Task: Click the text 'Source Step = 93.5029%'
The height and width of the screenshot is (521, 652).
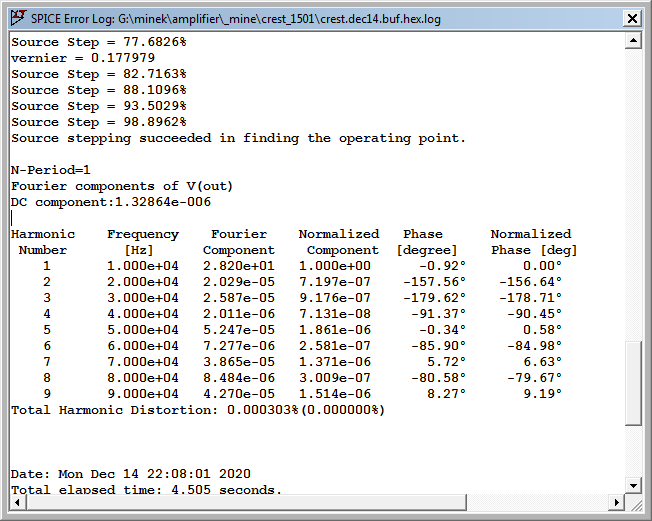Action: [99, 106]
